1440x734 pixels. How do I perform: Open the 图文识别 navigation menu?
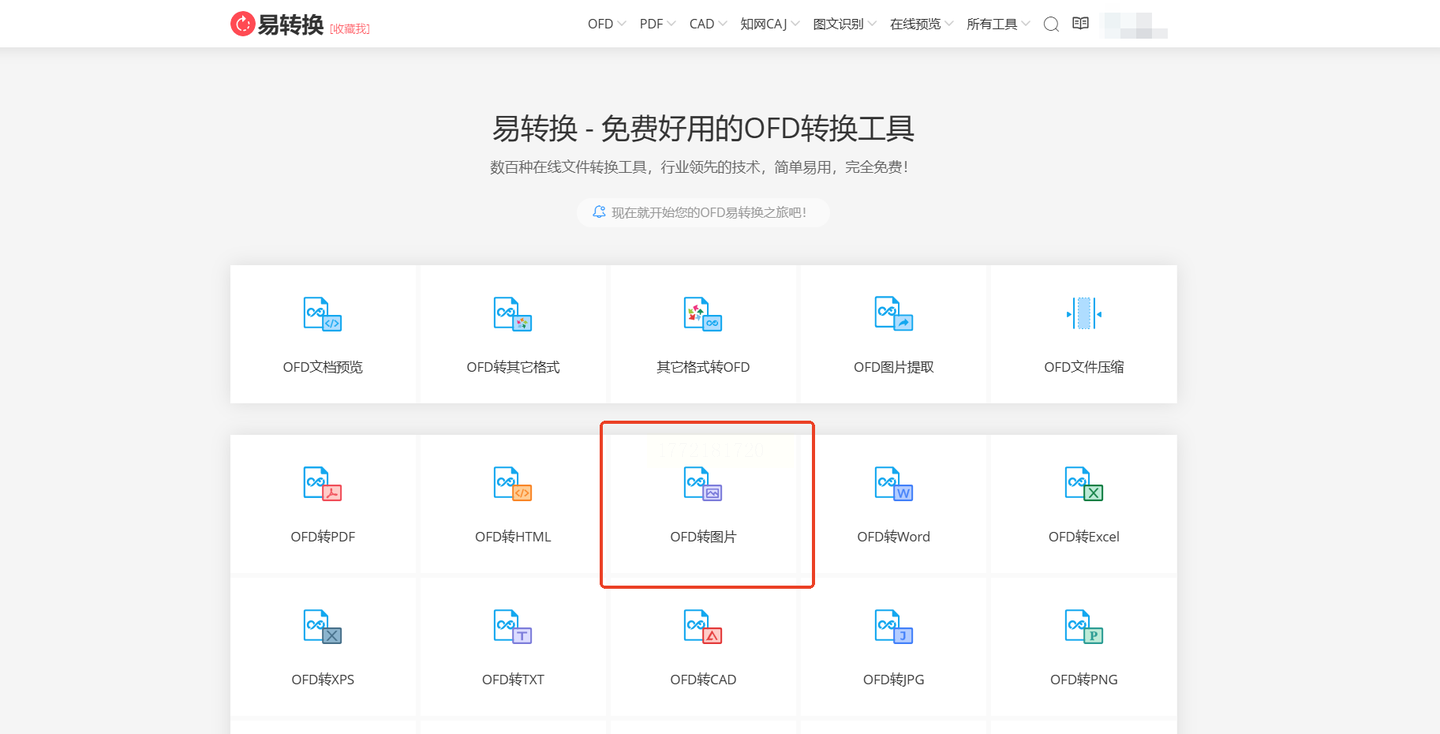tap(844, 24)
